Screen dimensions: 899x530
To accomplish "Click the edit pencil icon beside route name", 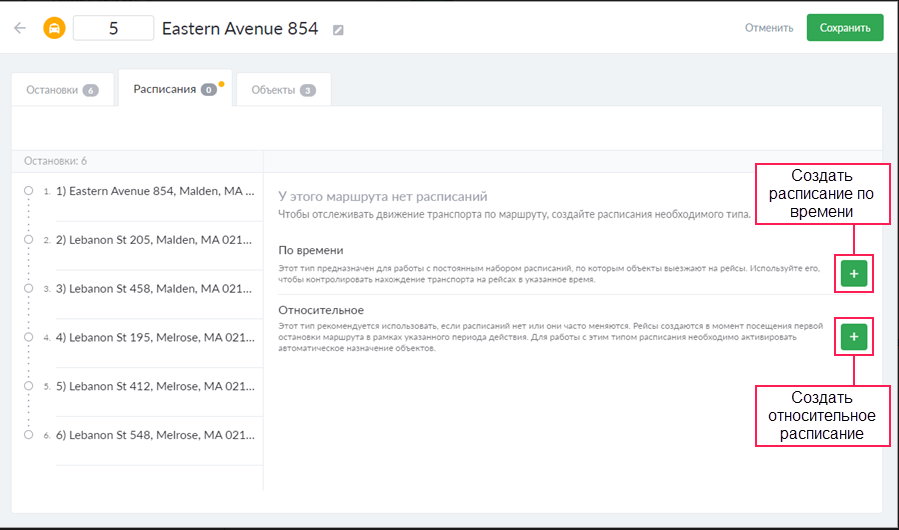I will tap(338, 30).
